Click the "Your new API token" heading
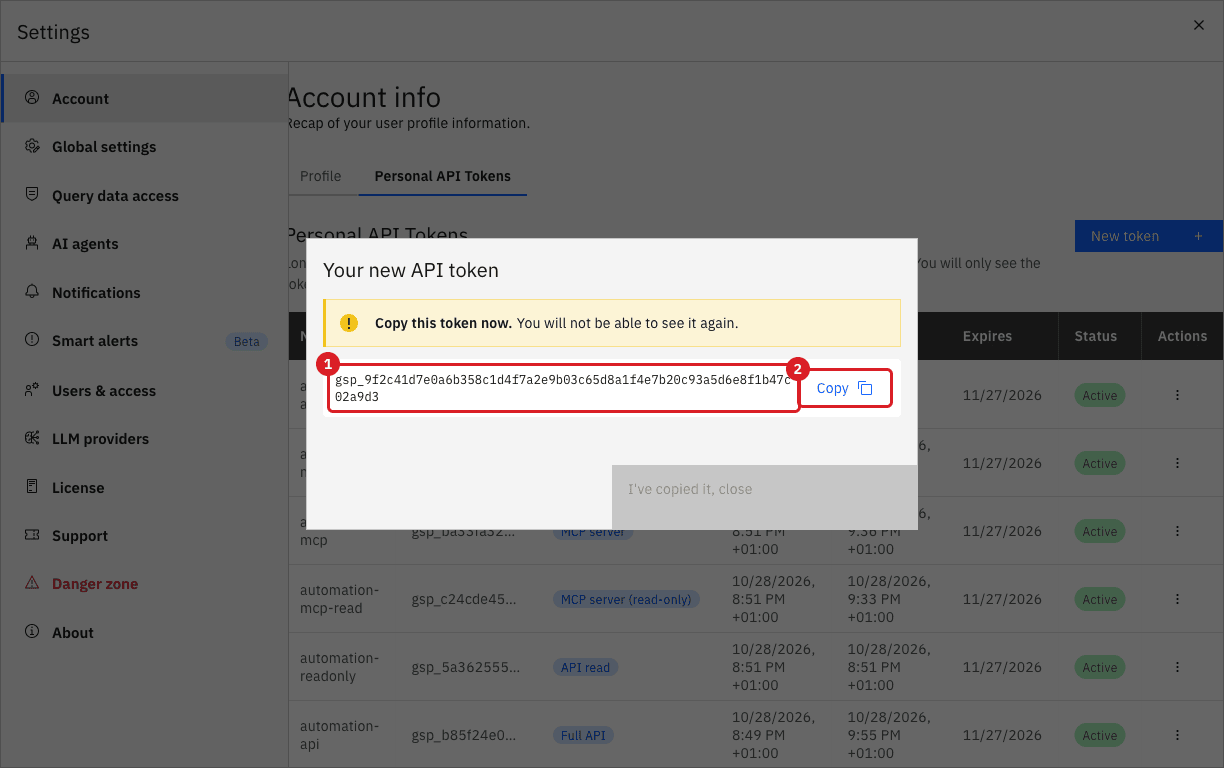The image size is (1224, 768). coord(411,270)
